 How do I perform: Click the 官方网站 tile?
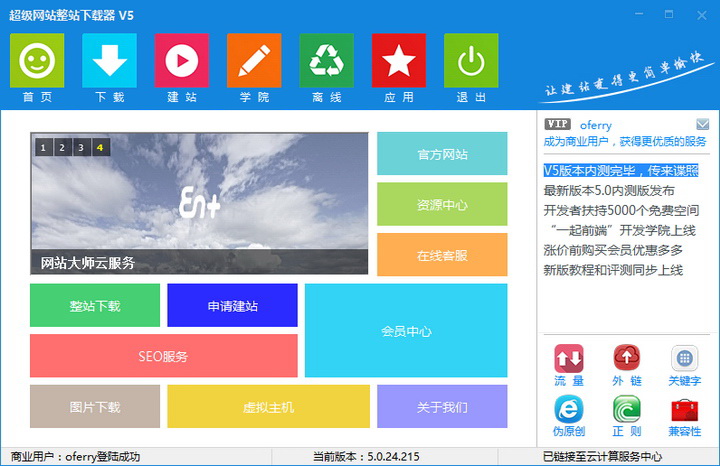(442, 154)
